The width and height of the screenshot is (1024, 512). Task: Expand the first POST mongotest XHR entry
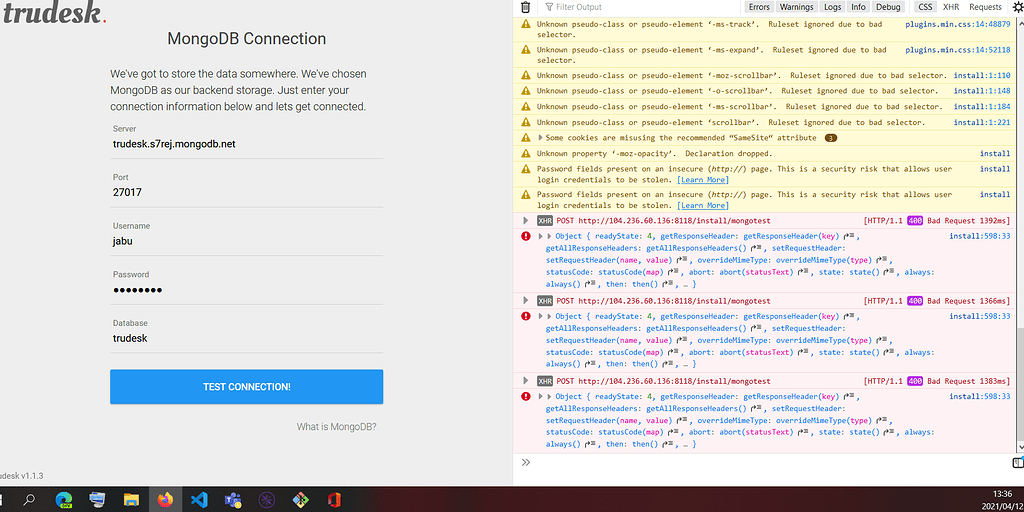526,220
